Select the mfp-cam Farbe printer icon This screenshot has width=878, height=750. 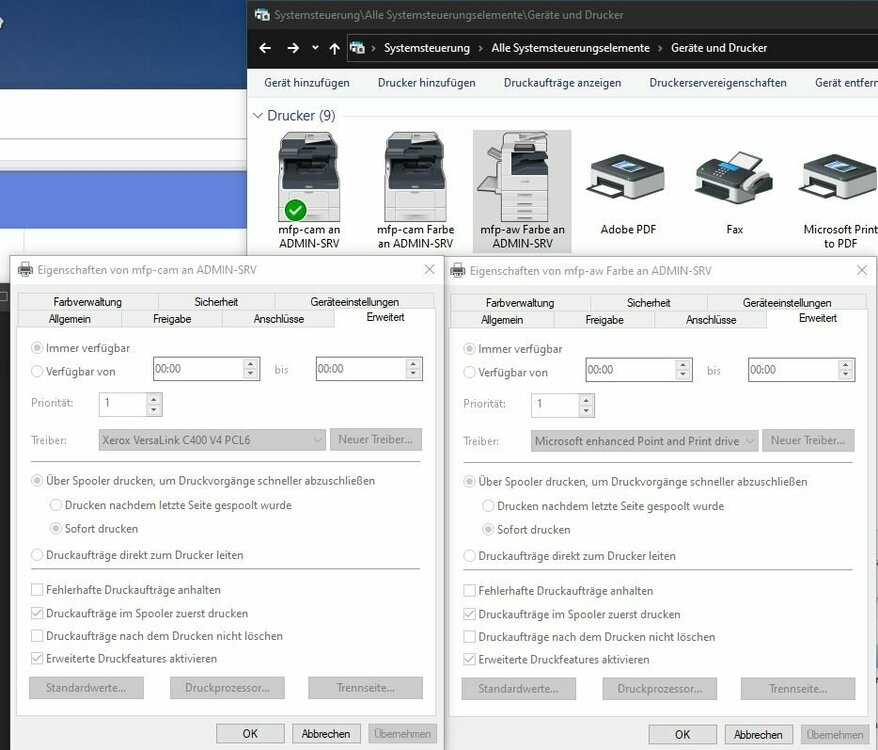(415, 178)
